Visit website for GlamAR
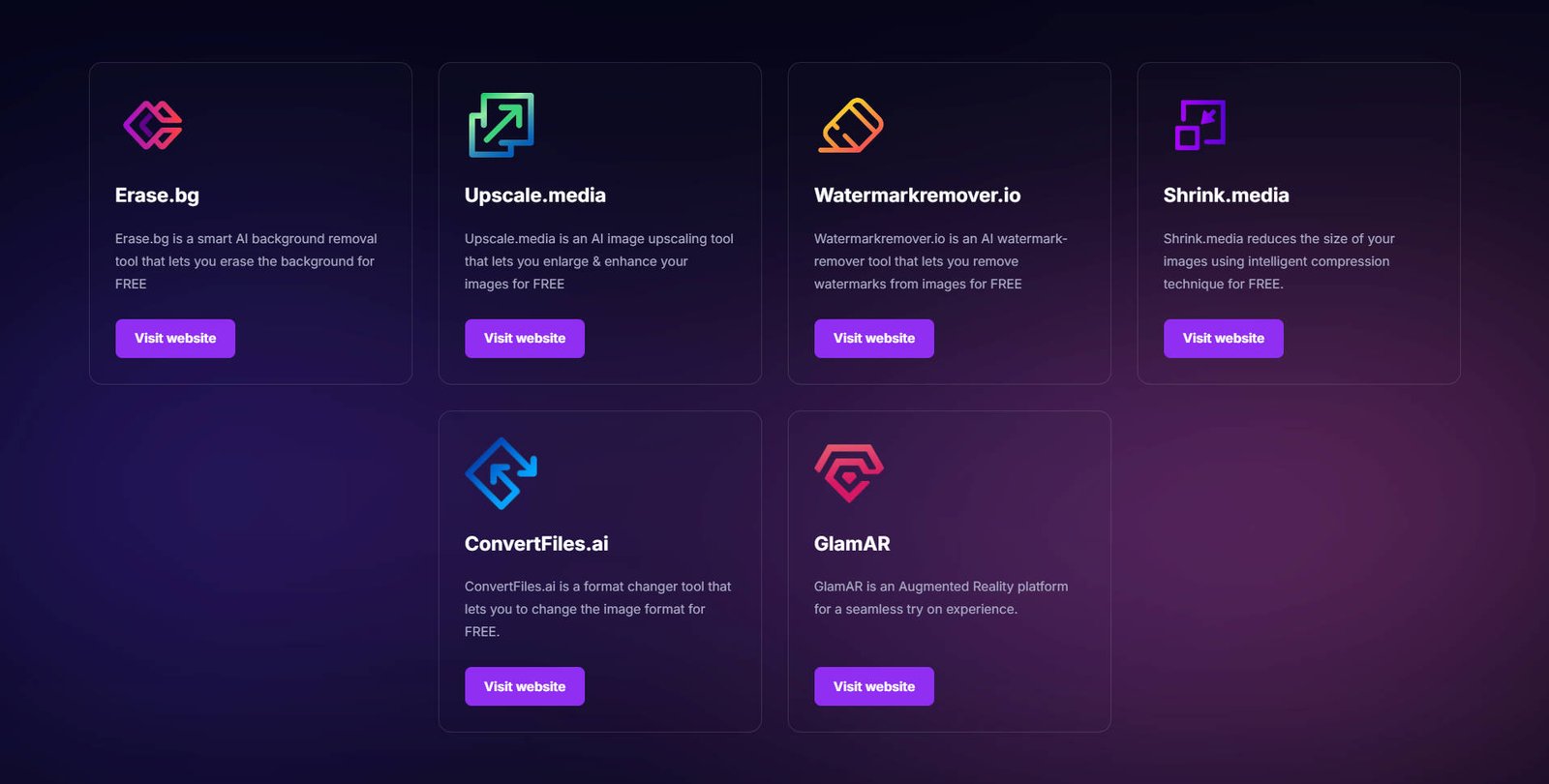The image size is (1549, 784). point(874,686)
